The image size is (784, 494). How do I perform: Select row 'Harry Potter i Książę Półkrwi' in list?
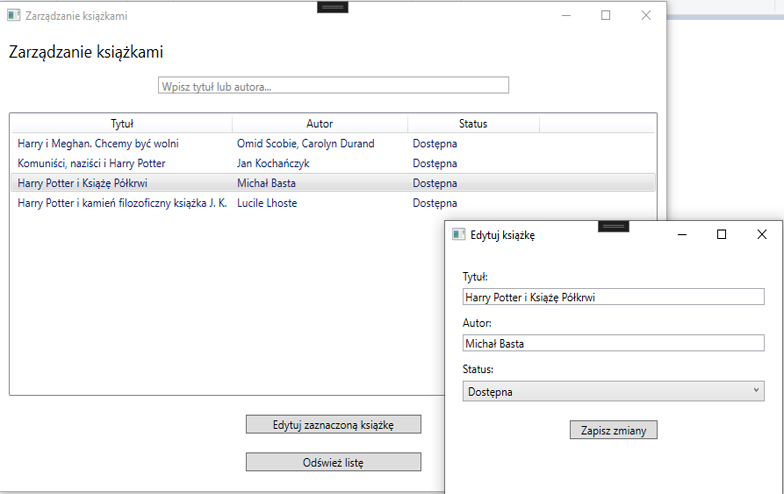point(333,183)
